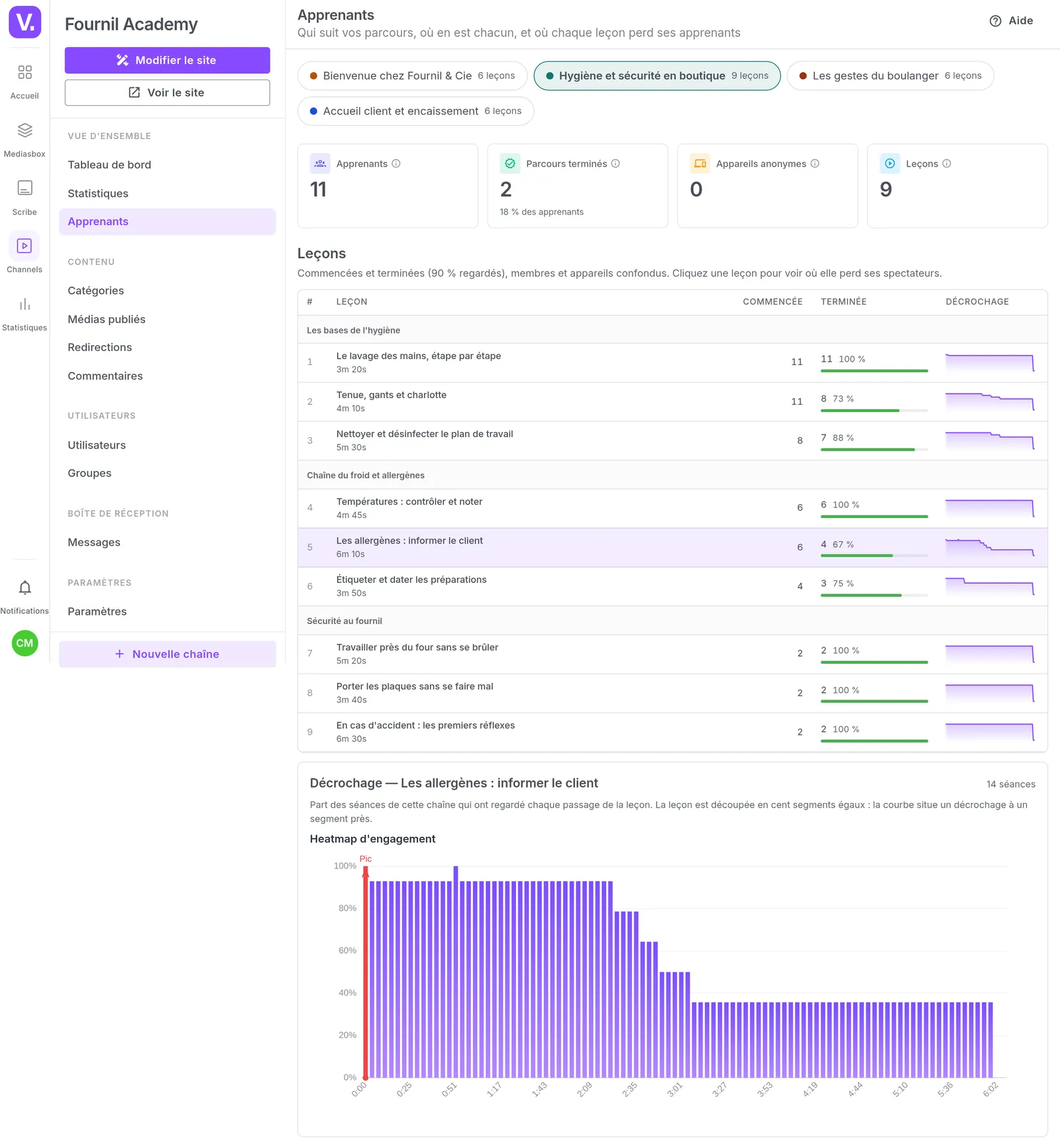Select Hygiène et sécurité en boutique course

657,76
